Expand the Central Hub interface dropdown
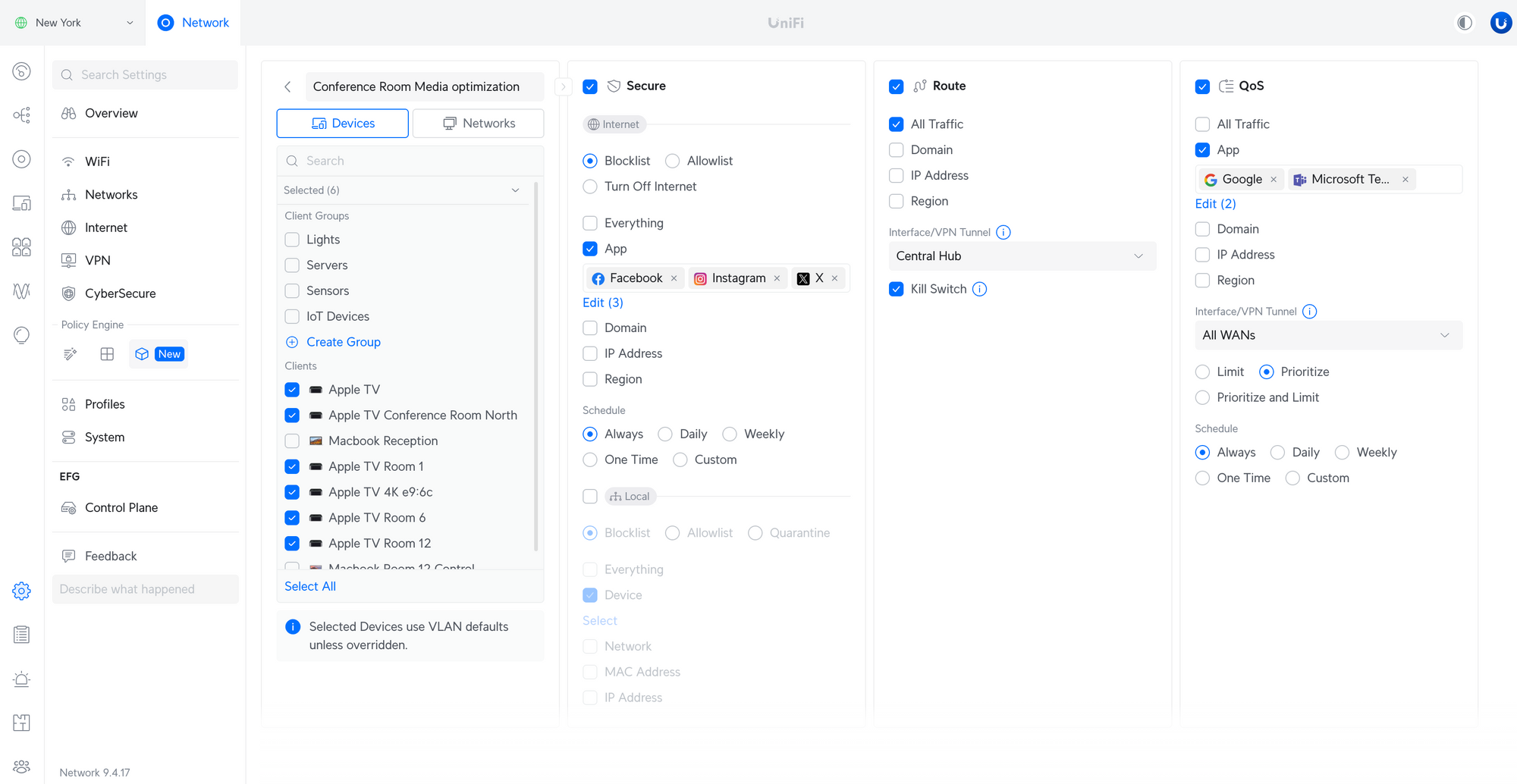Viewport: 1517px width, 784px height. pos(1022,256)
